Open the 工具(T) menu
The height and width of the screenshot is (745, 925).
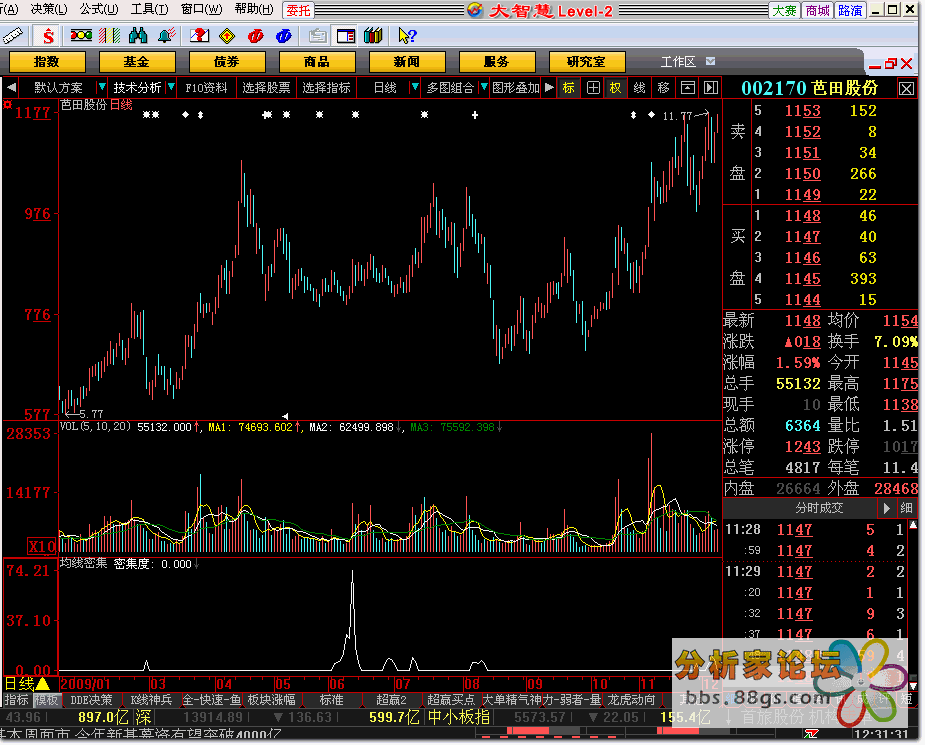pos(149,9)
